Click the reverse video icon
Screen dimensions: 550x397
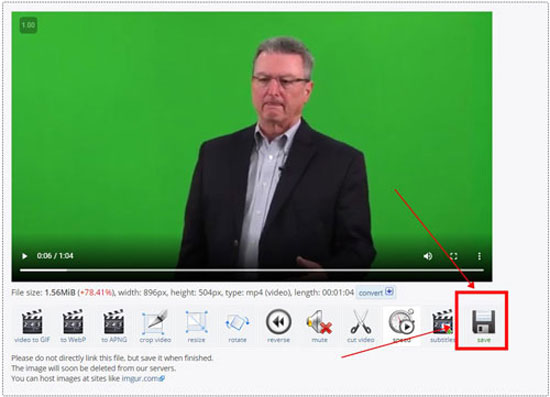(278, 325)
